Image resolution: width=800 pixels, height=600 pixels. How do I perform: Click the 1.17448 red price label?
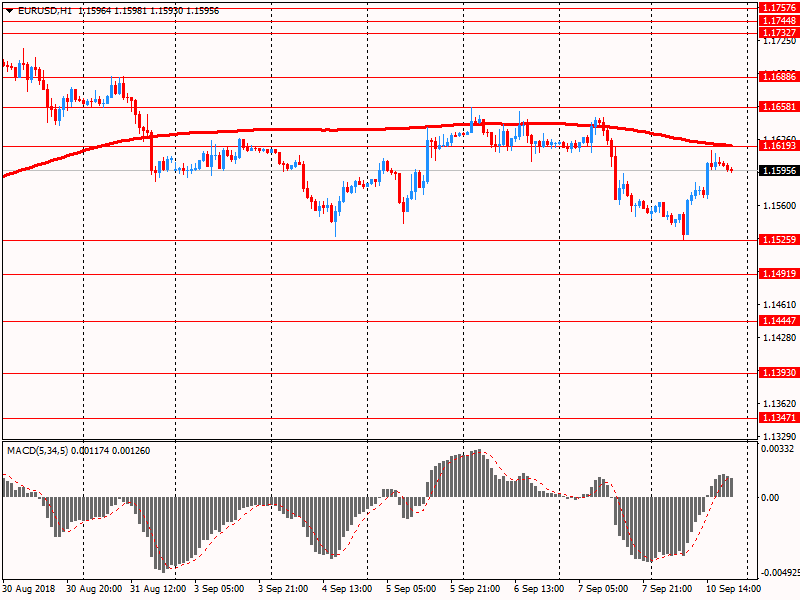point(778,20)
